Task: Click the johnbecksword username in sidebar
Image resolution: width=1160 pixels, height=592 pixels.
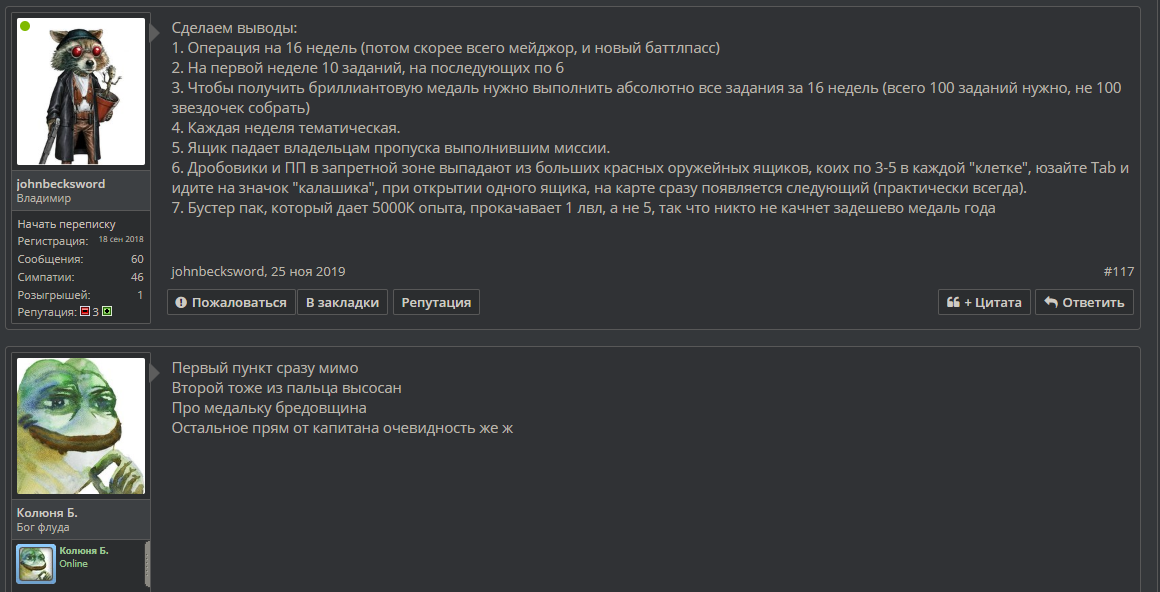Action: click(61, 184)
